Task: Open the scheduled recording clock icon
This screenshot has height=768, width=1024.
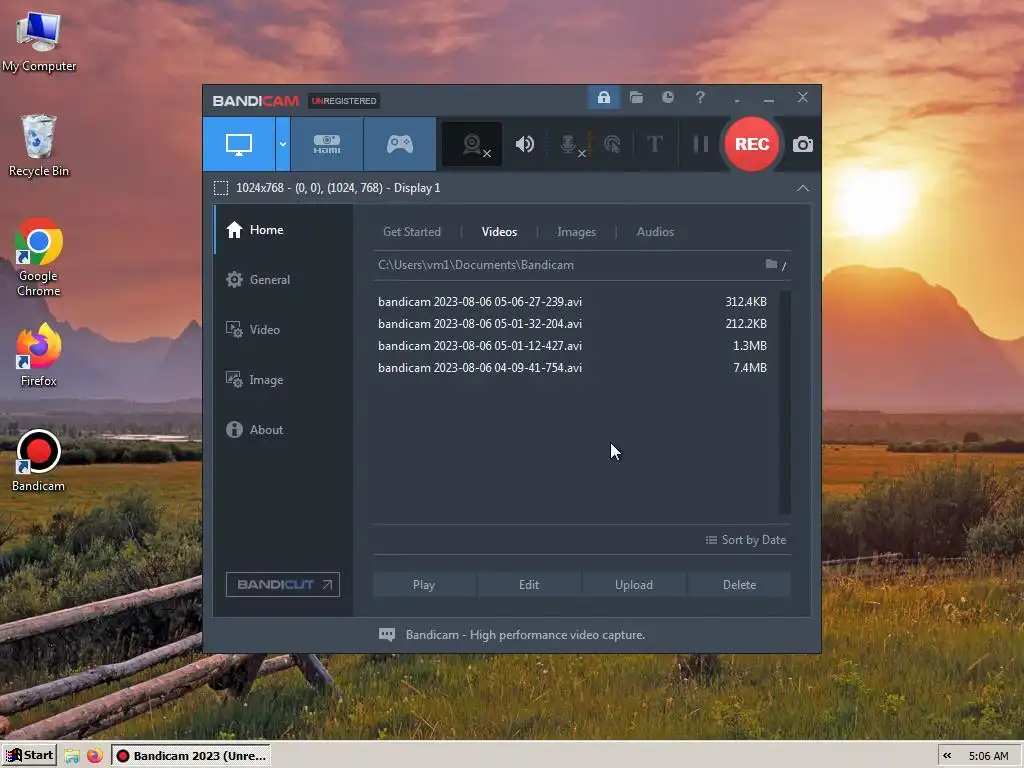Action: click(x=667, y=97)
